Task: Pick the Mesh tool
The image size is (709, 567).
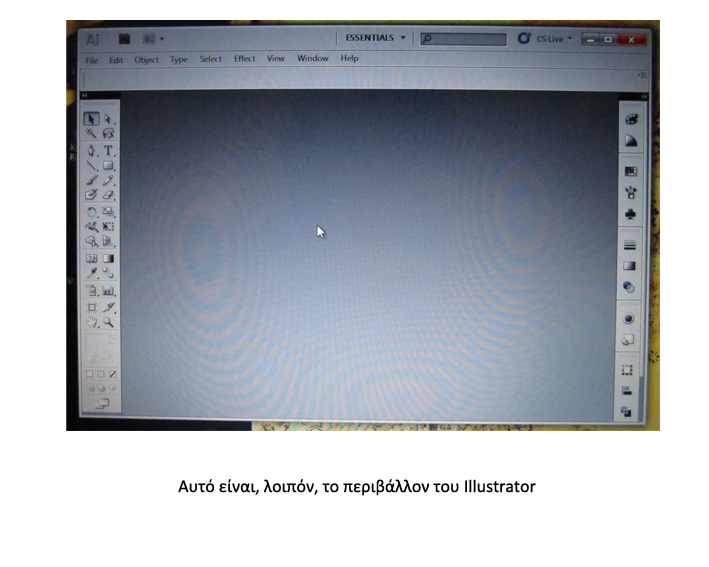Action: coord(91,259)
